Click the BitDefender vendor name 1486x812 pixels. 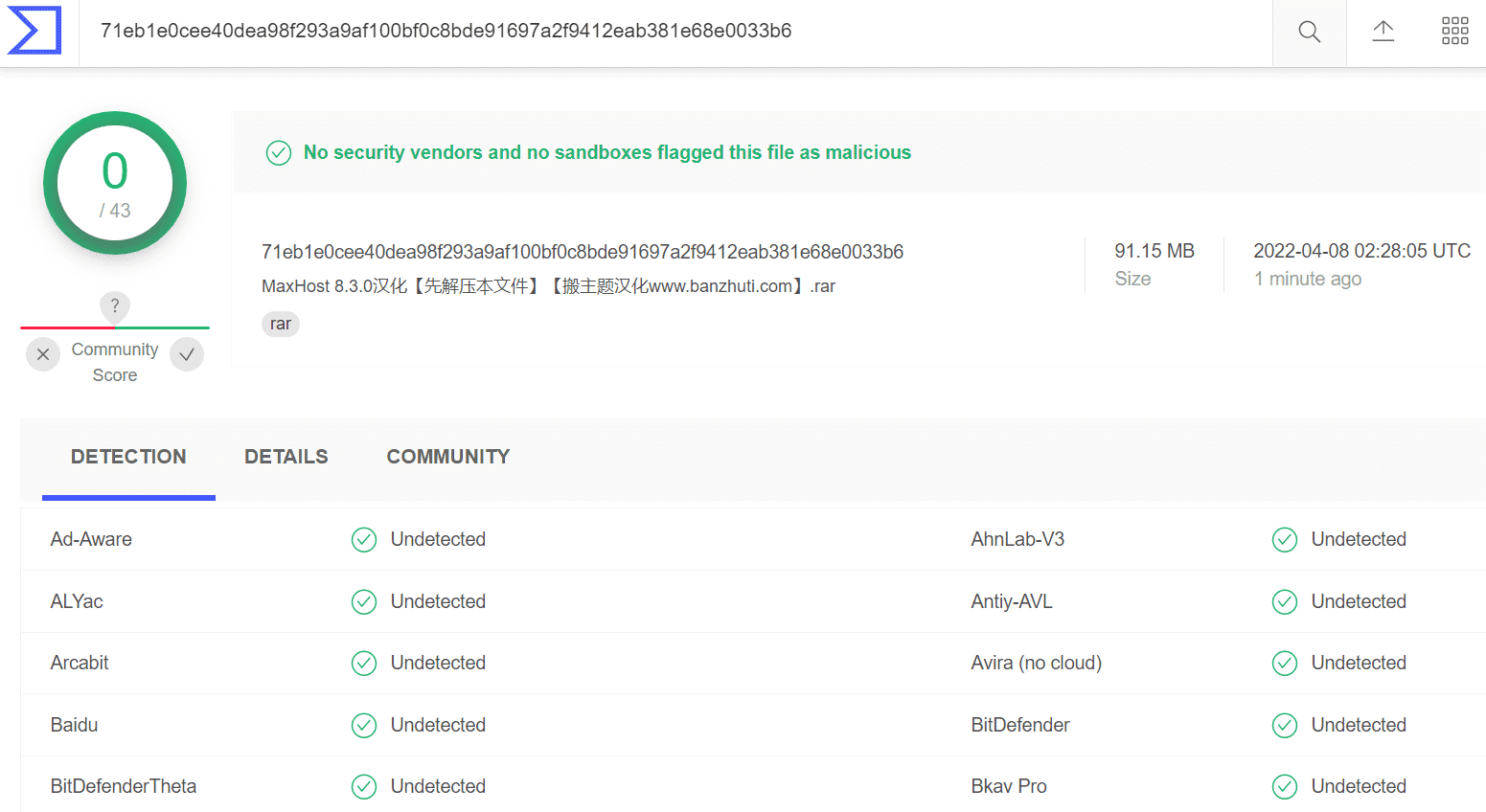pos(1020,725)
